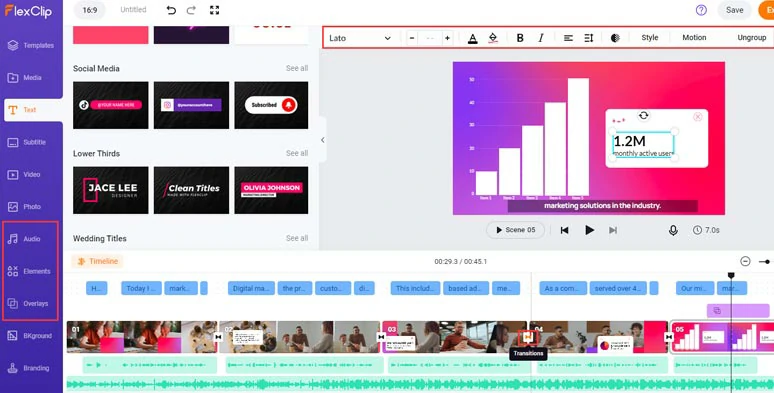Collapse the left text panel arrow
The width and height of the screenshot is (774, 393).
click(323, 140)
